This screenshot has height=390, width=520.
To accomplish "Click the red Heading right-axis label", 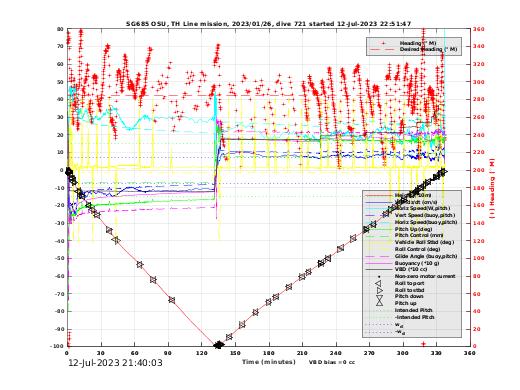I will 492,189.
